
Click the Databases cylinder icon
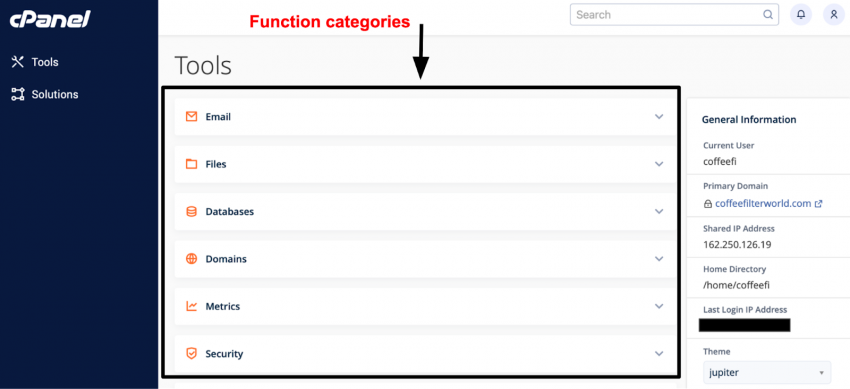pyautogui.click(x=191, y=211)
